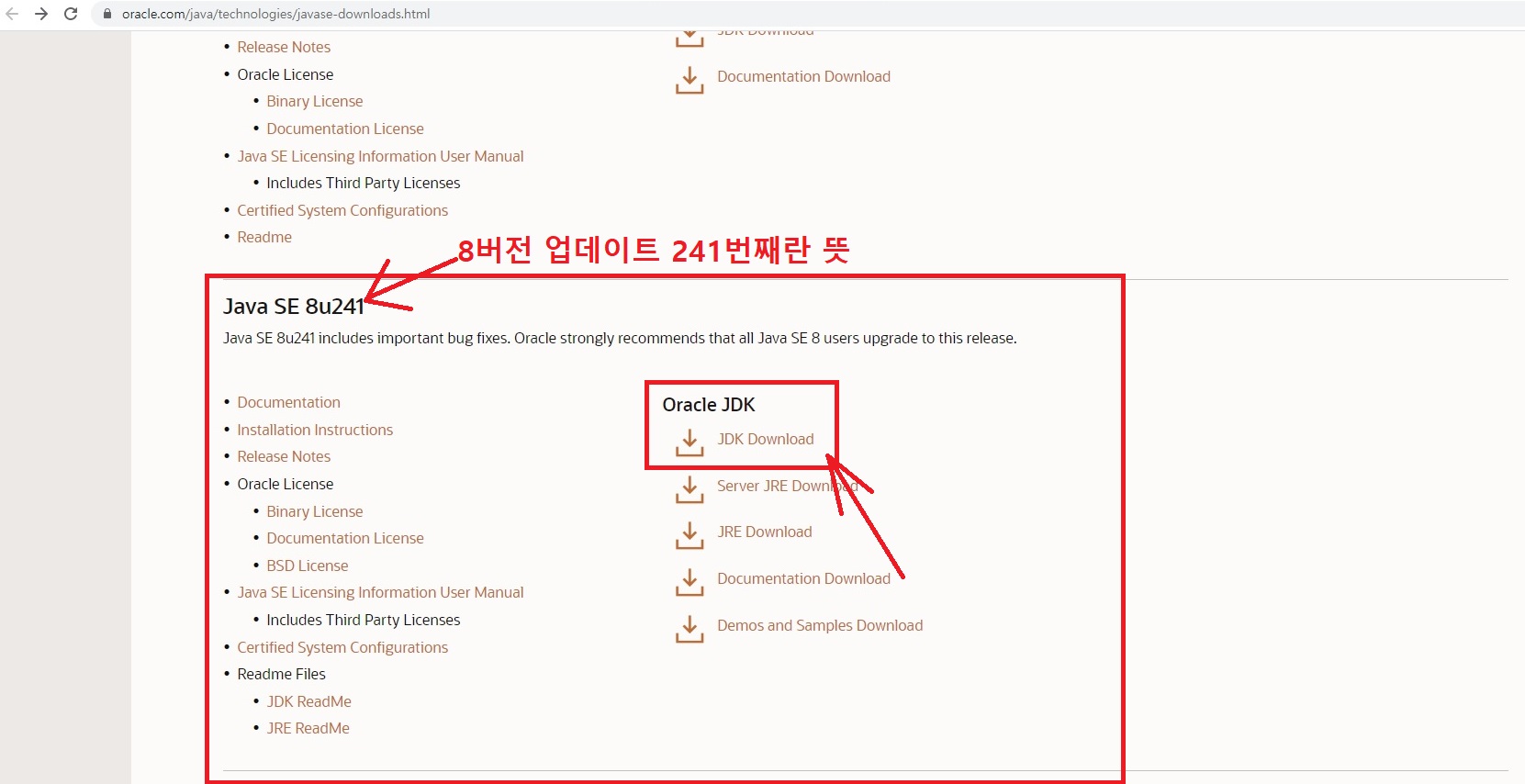The height and width of the screenshot is (784, 1525).
Task: Open Documentation Download link in 8u241 section
Action: pyautogui.click(x=803, y=578)
